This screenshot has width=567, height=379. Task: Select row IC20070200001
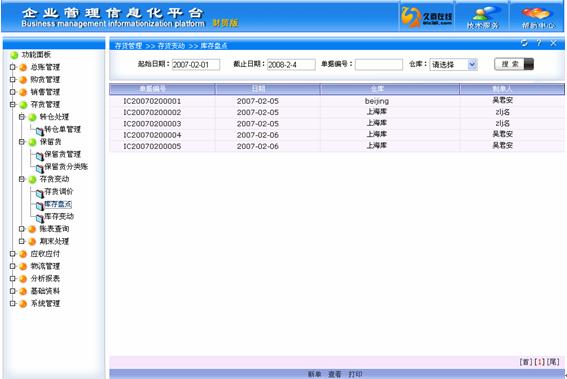tap(337, 101)
